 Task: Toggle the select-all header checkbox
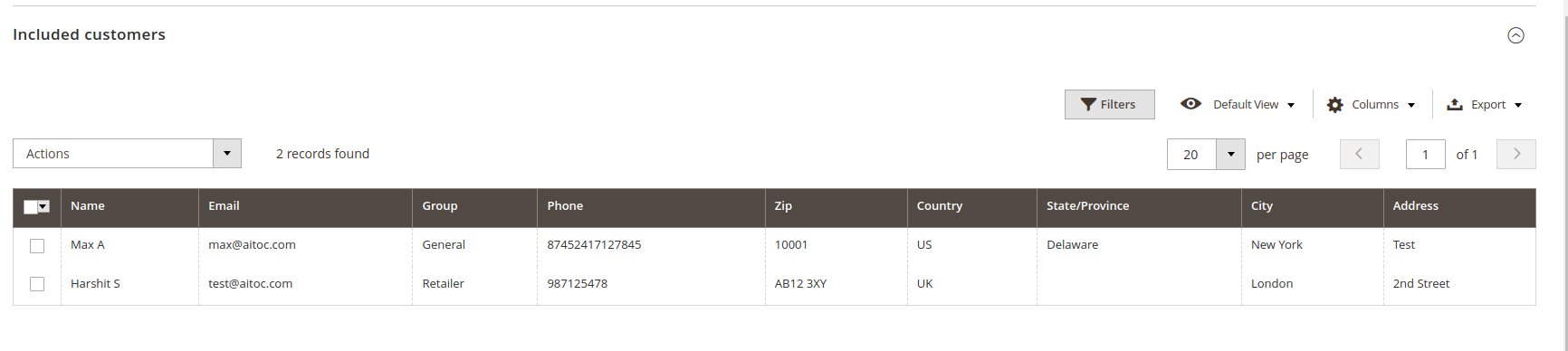pos(30,207)
